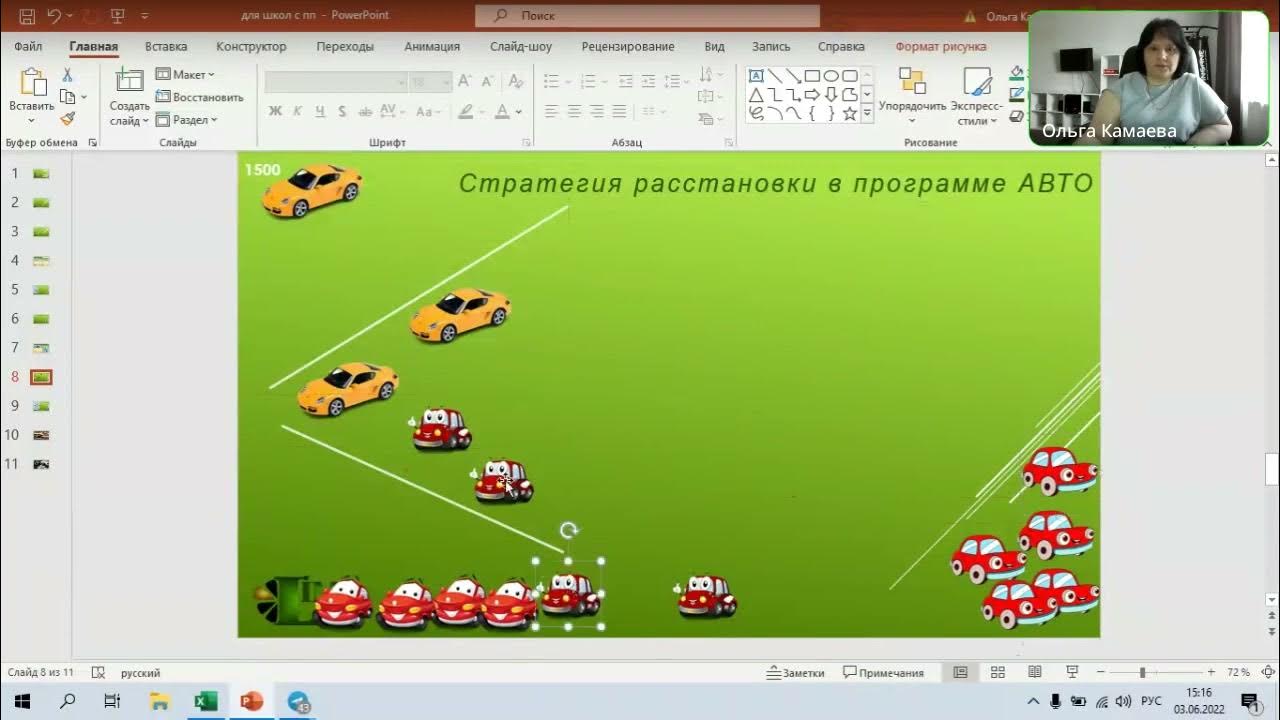Select the triangle shape
The width and height of the screenshot is (1280, 720).
click(x=757, y=95)
